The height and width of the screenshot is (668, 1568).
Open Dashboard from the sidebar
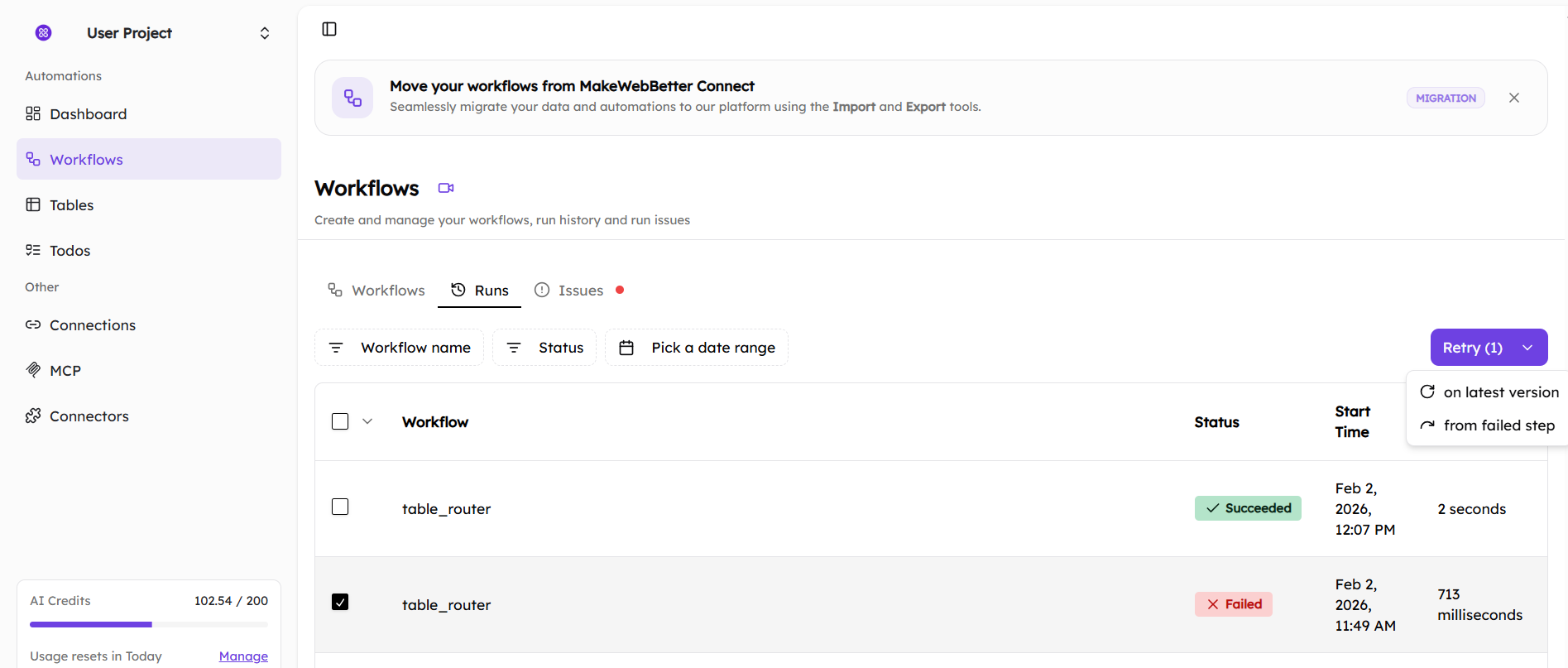click(88, 114)
